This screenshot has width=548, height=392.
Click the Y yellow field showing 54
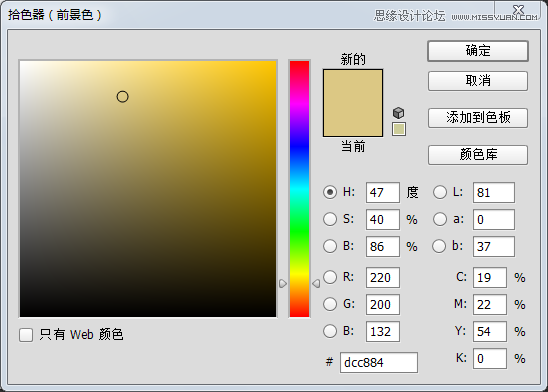coord(490,332)
